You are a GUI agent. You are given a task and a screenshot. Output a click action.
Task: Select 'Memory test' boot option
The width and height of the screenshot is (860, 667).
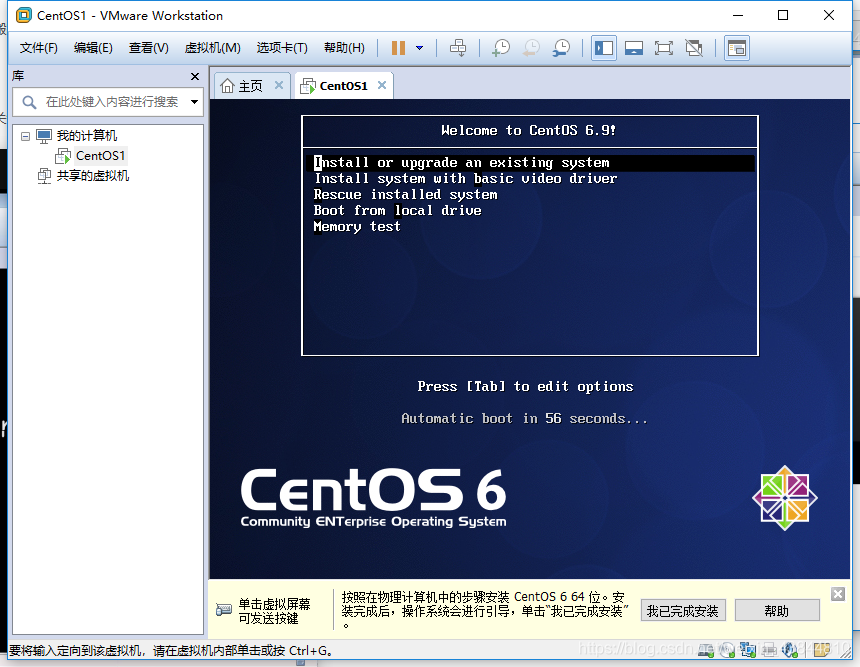point(357,226)
